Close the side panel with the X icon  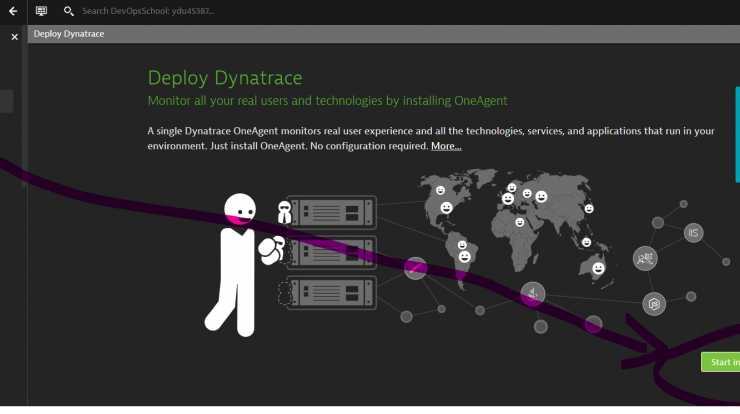point(15,37)
